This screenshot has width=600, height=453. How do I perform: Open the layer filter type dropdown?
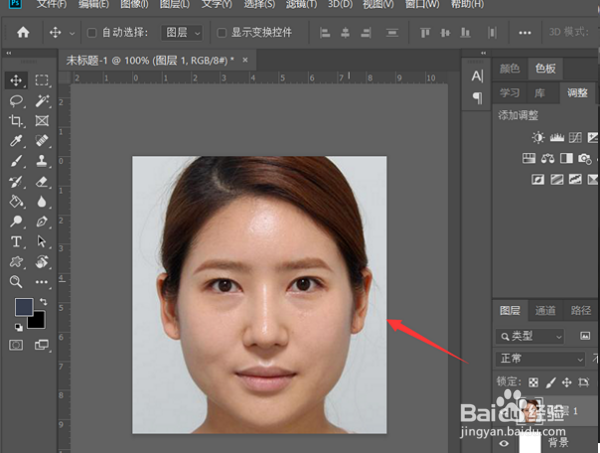530,336
